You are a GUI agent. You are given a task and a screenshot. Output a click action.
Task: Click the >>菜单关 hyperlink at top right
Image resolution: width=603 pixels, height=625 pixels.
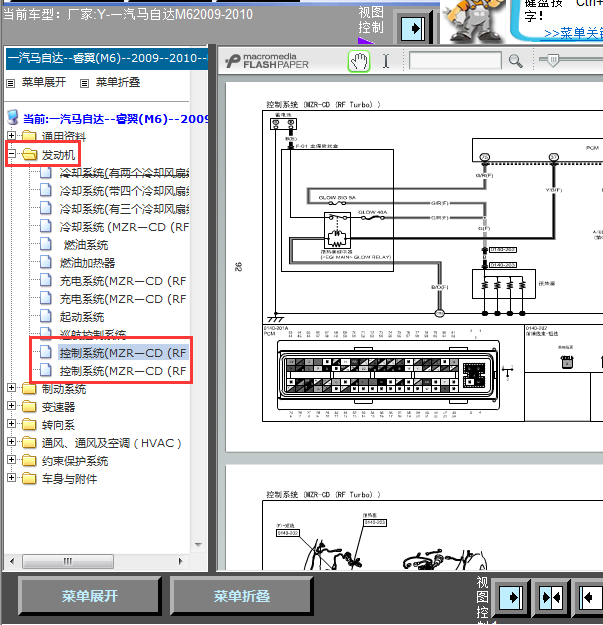point(573,33)
